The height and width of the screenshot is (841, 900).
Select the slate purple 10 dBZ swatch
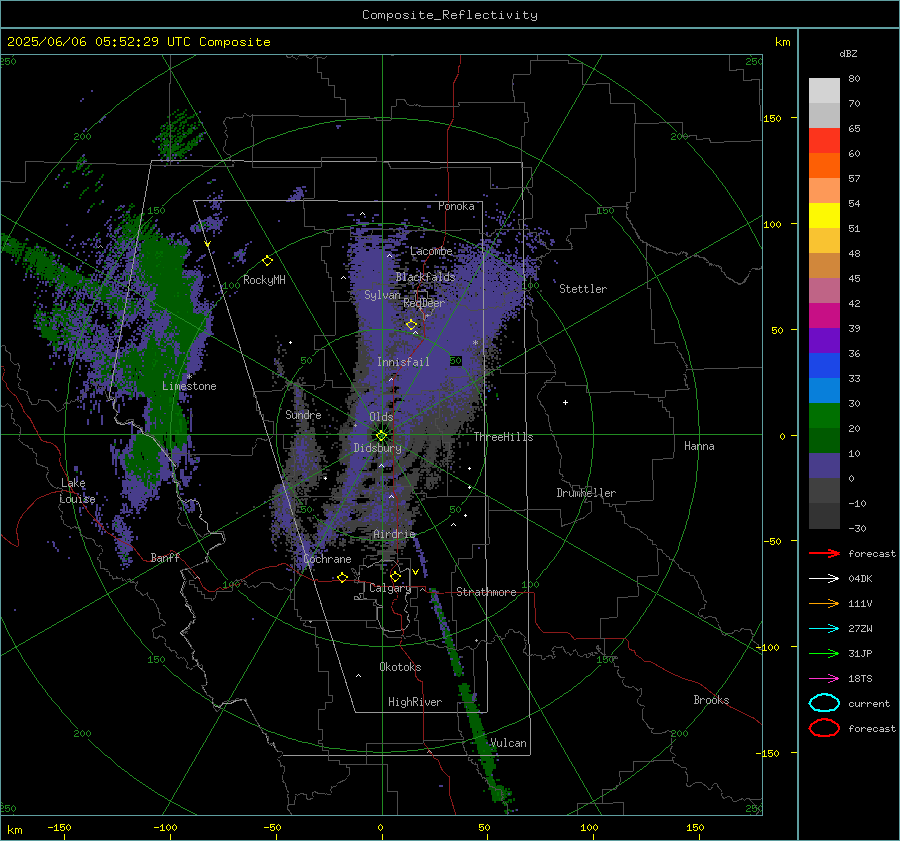pos(824,466)
